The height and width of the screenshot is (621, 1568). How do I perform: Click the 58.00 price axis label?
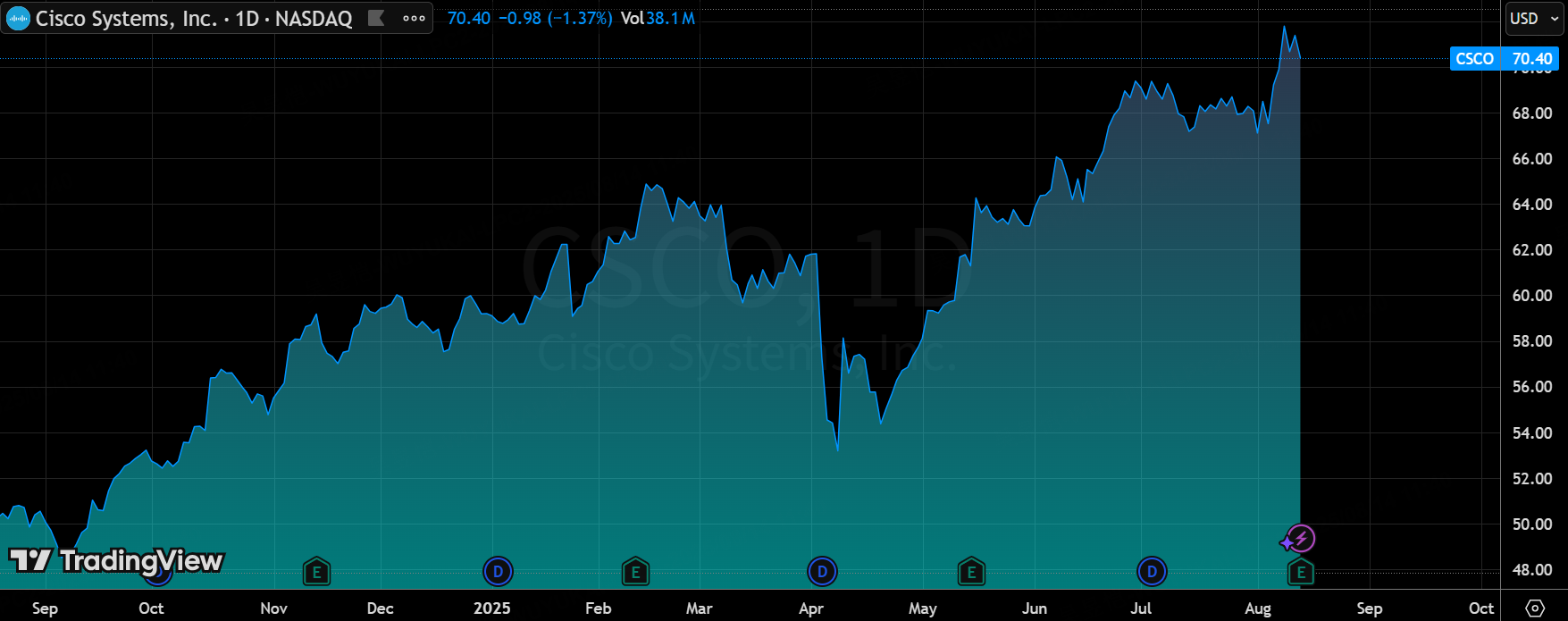(1531, 341)
